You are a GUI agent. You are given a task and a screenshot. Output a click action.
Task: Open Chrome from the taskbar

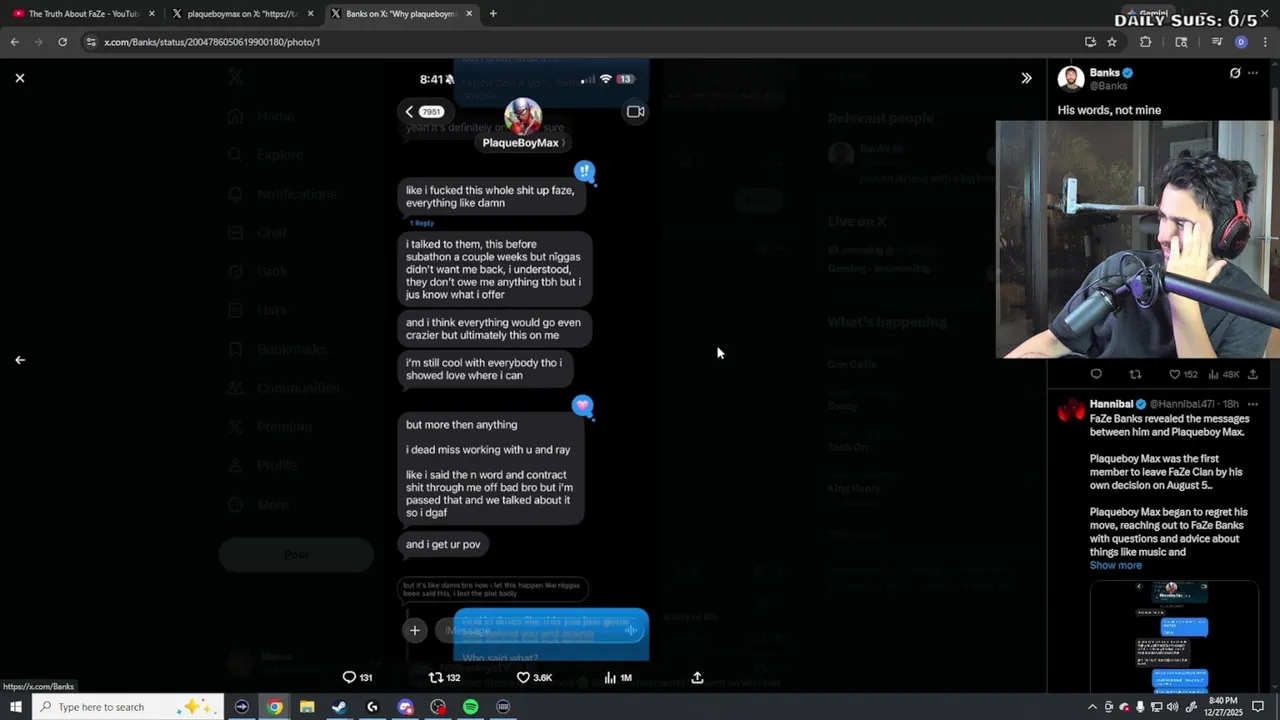coord(274,707)
